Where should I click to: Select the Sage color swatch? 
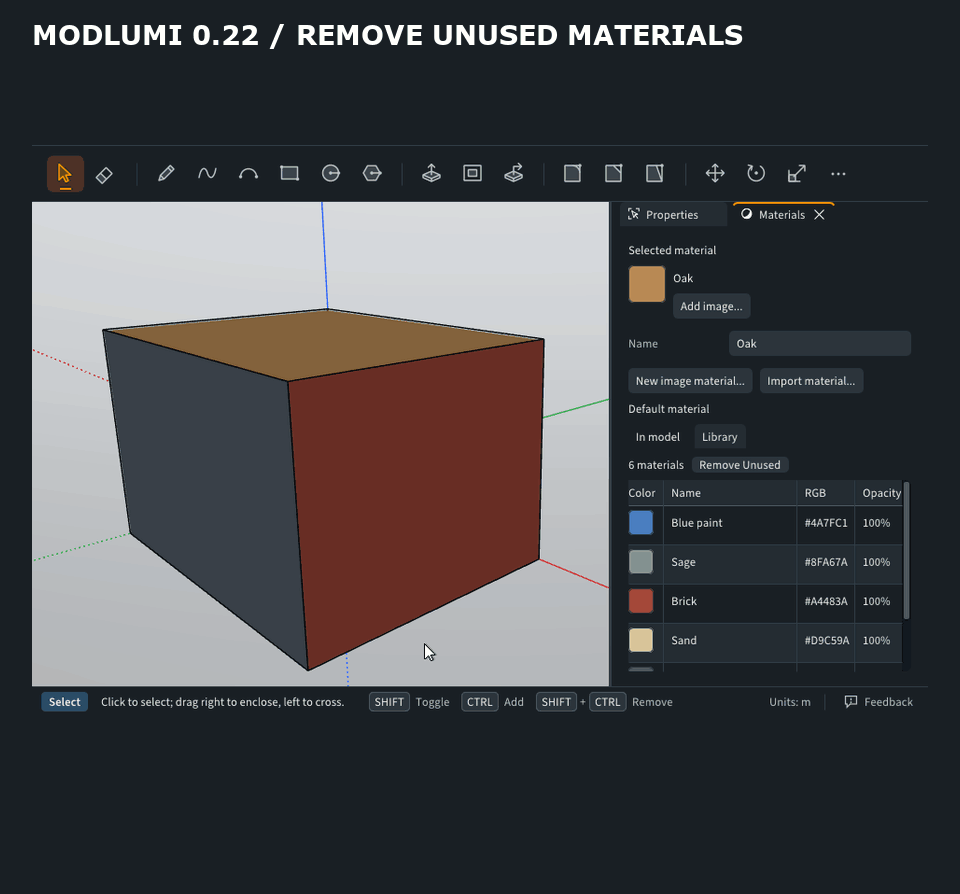coord(640,562)
